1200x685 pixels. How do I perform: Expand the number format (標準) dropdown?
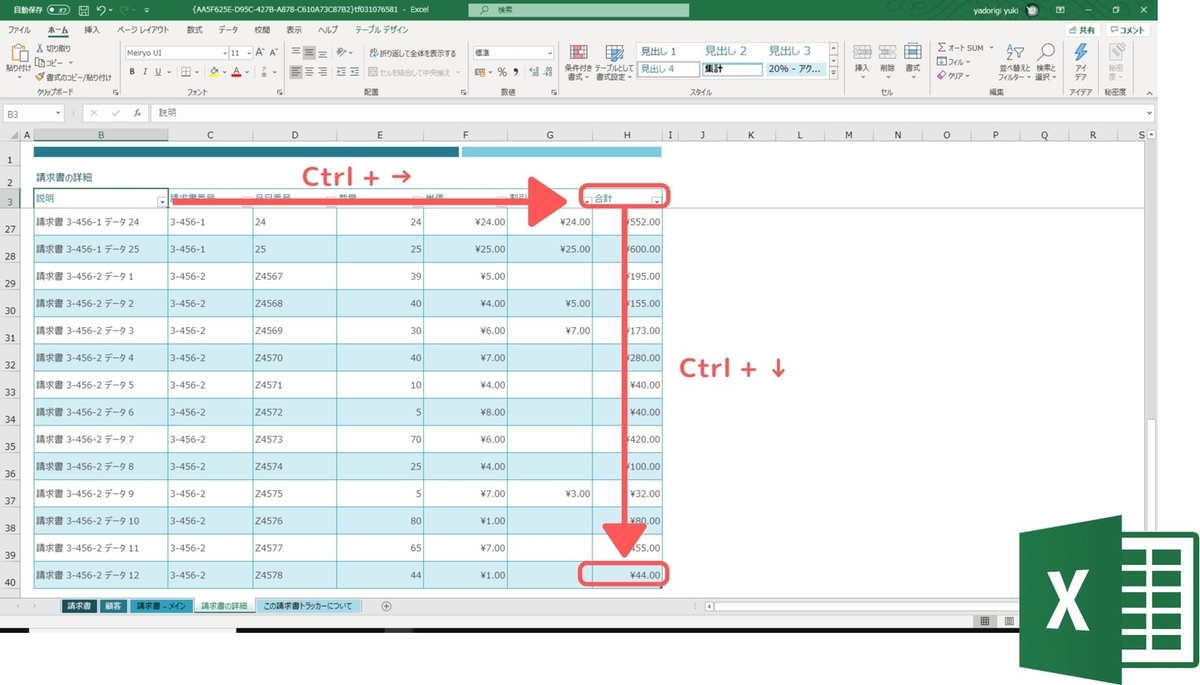514,53
